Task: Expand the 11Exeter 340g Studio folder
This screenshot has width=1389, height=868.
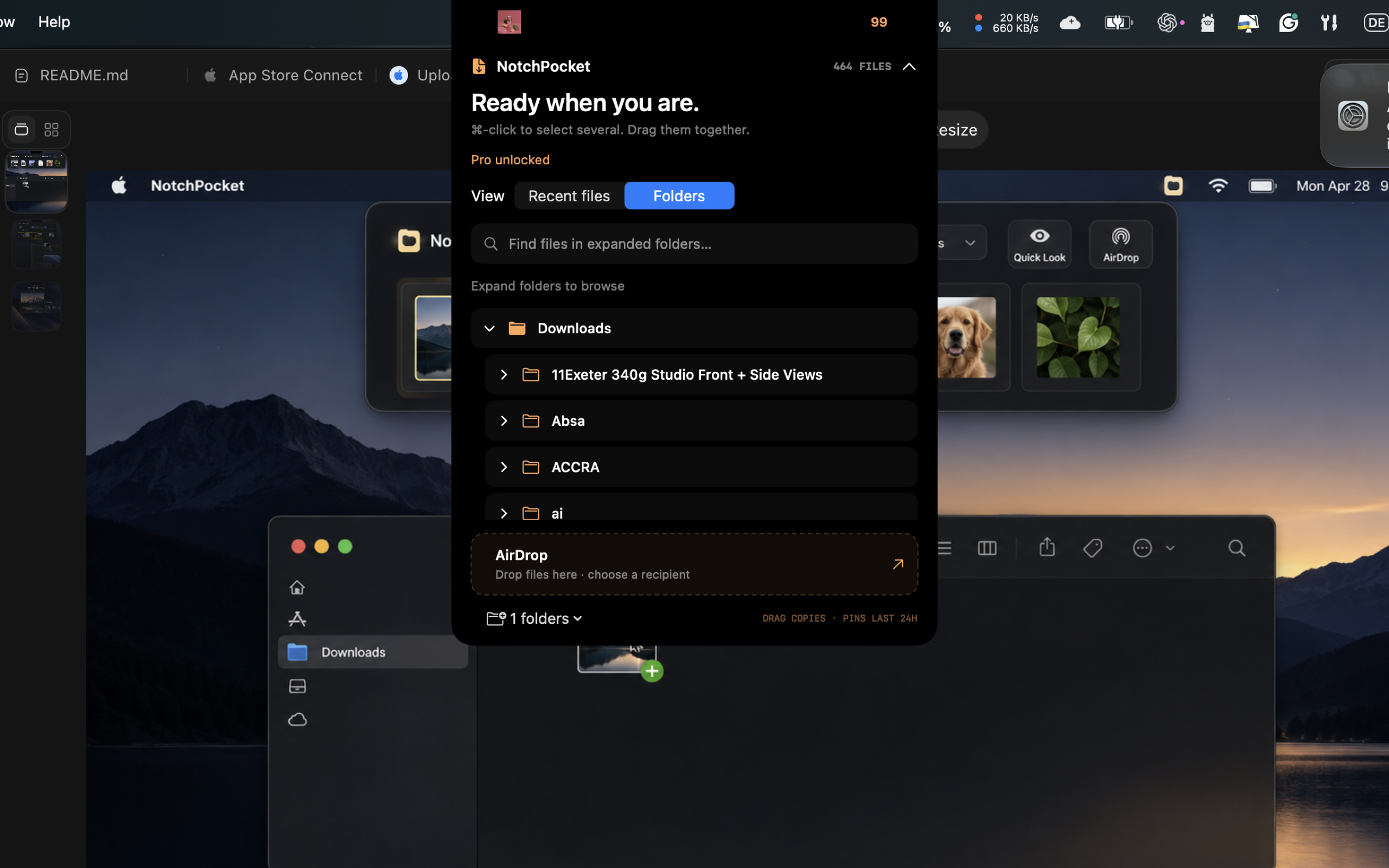Action: pos(504,375)
